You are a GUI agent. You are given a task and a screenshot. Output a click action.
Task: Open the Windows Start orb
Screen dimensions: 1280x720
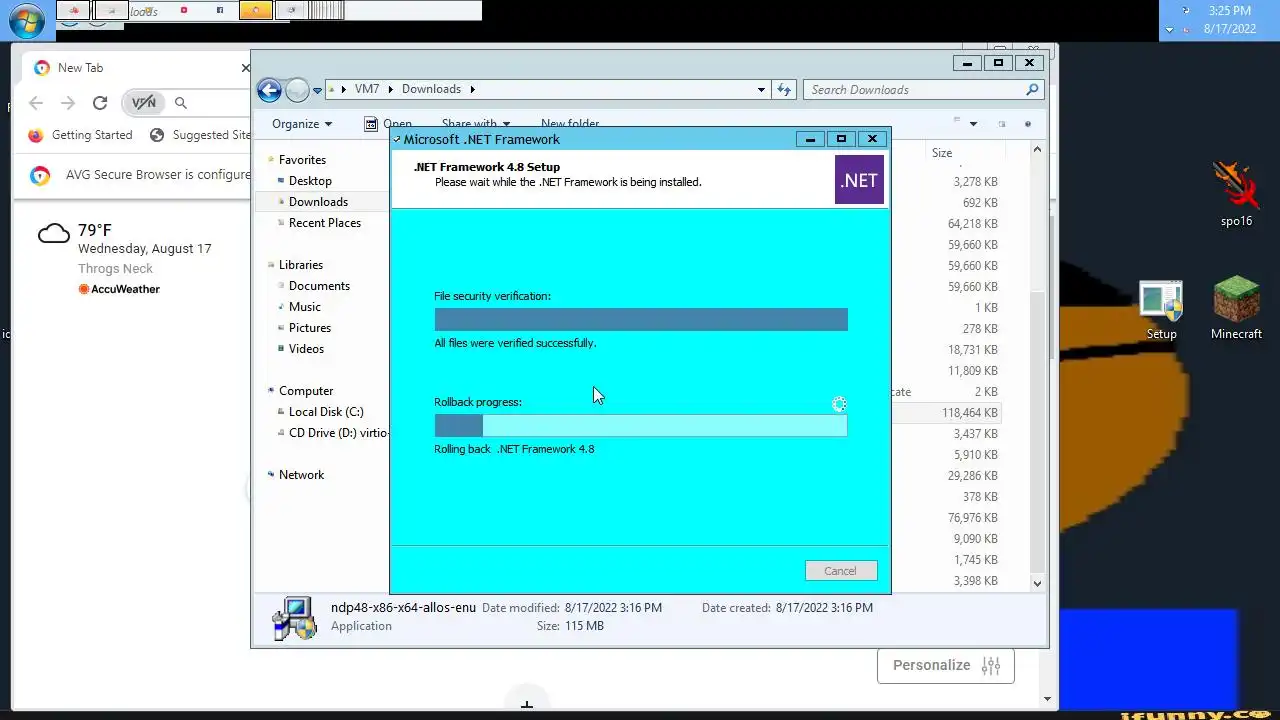pyautogui.click(x=27, y=20)
